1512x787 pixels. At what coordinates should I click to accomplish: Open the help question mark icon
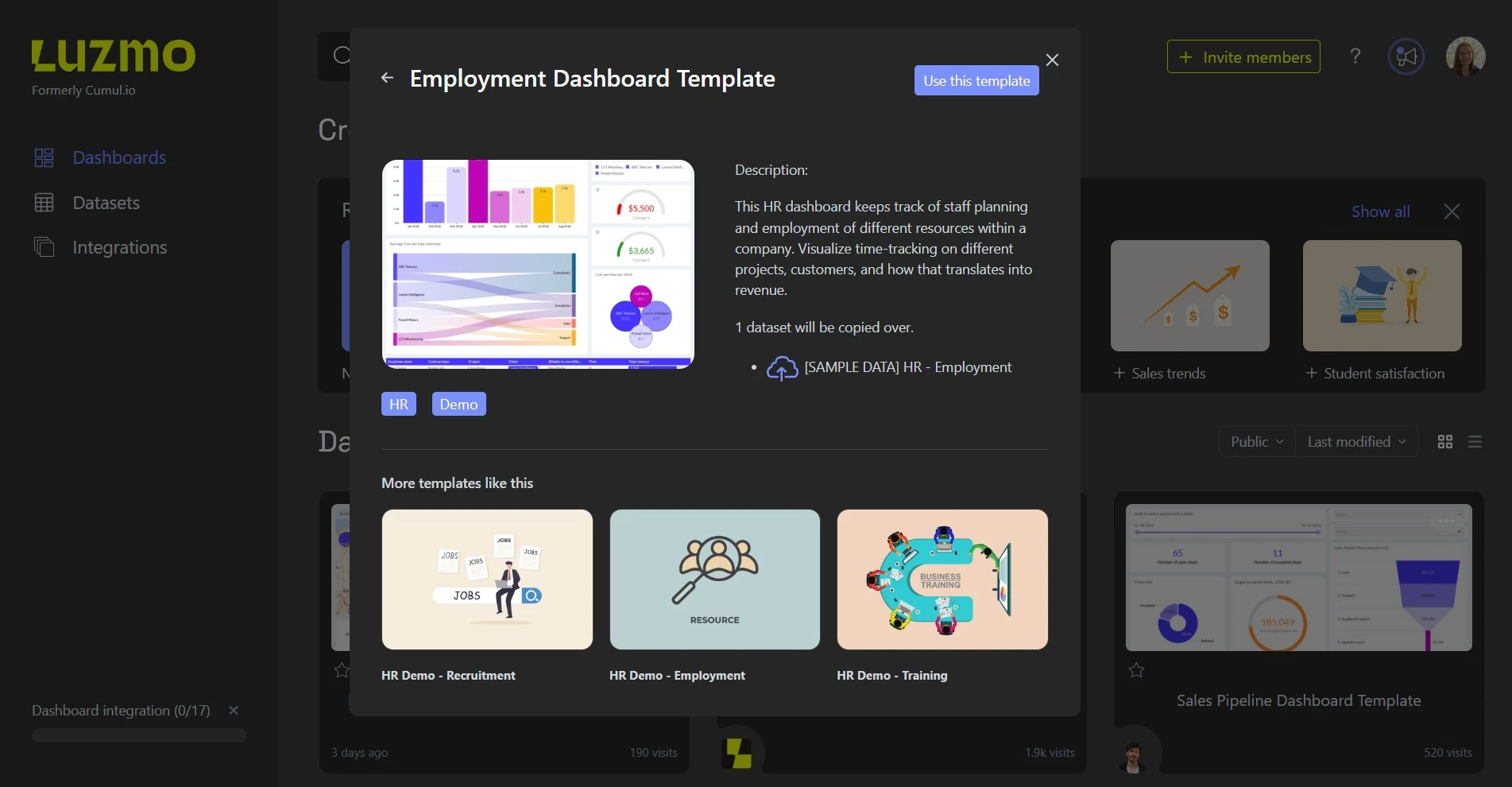click(1355, 56)
